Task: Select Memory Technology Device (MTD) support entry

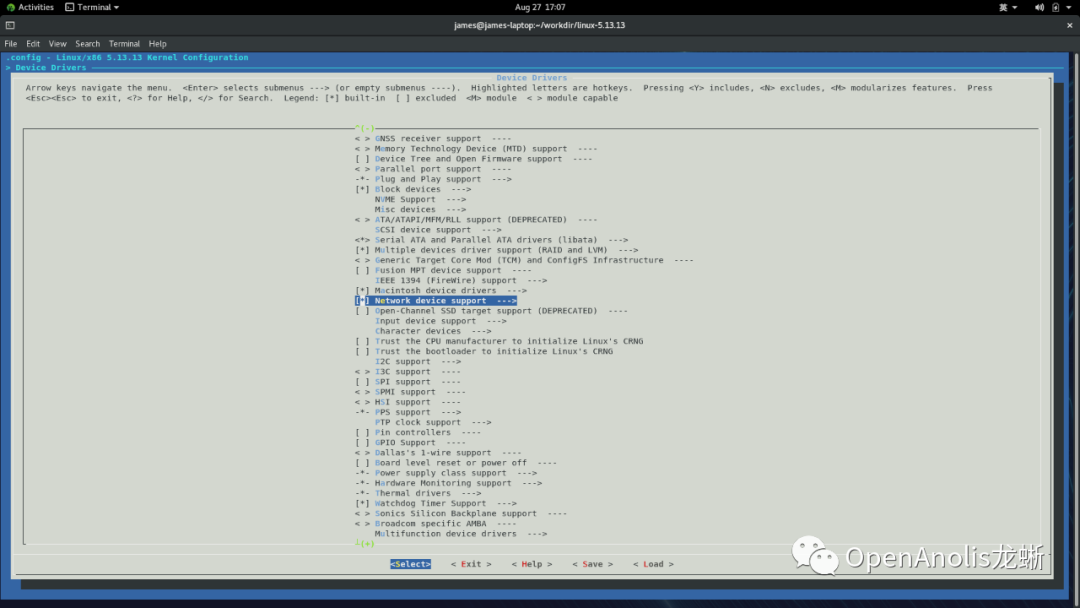Action: tap(476, 149)
